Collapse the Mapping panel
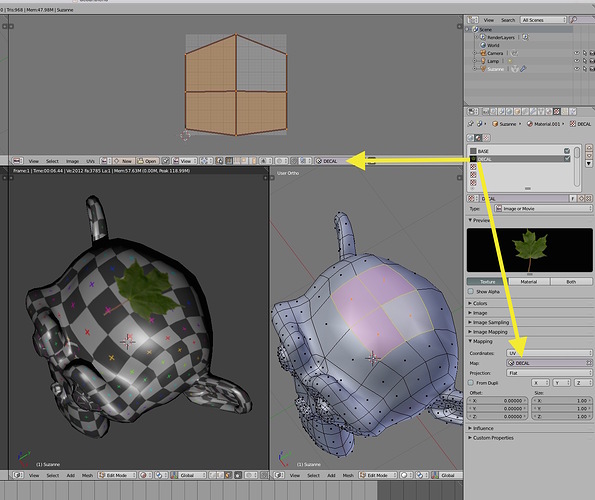 coord(480,341)
